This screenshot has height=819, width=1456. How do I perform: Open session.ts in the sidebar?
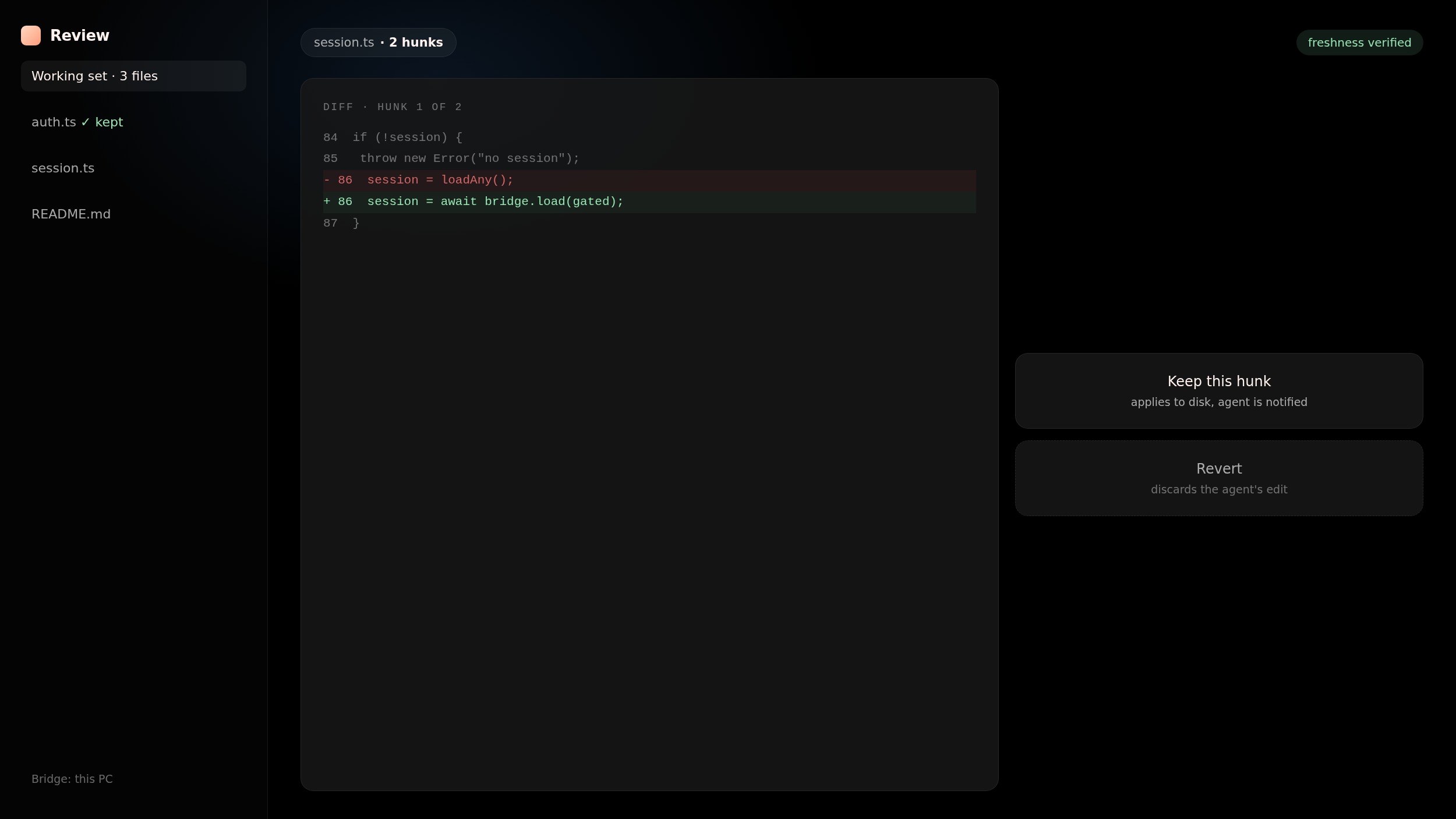[x=133, y=168]
